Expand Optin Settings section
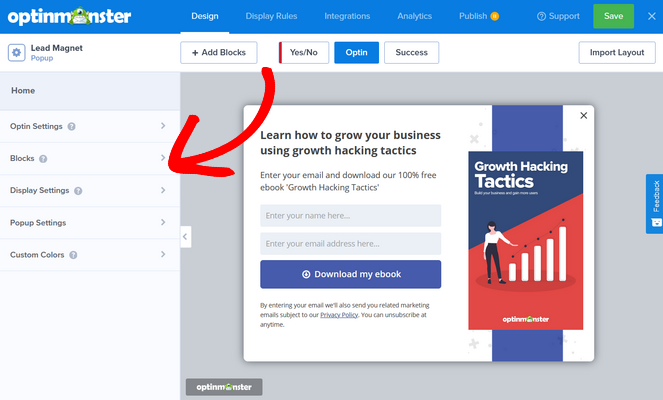The height and width of the screenshot is (400, 663). coord(90,126)
